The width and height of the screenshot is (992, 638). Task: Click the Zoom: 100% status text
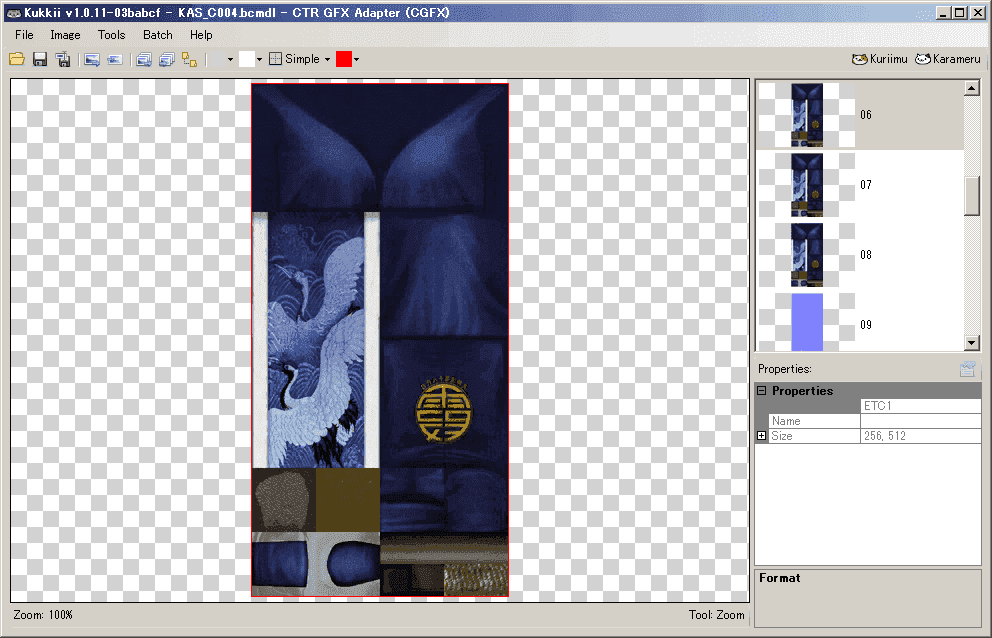coord(43,615)
